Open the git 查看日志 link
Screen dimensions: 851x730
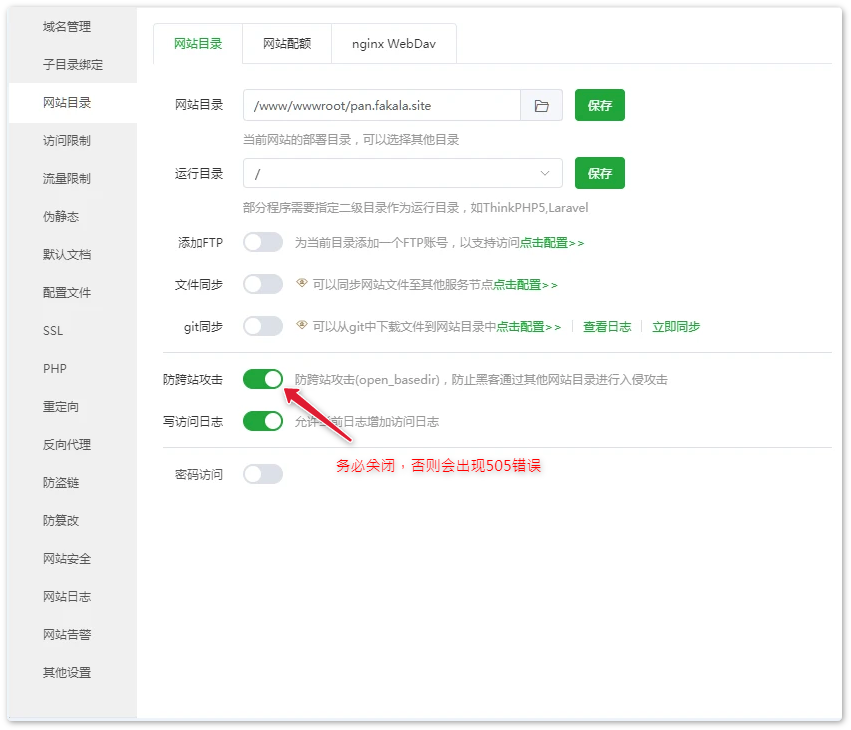click(x=607, y=327)
